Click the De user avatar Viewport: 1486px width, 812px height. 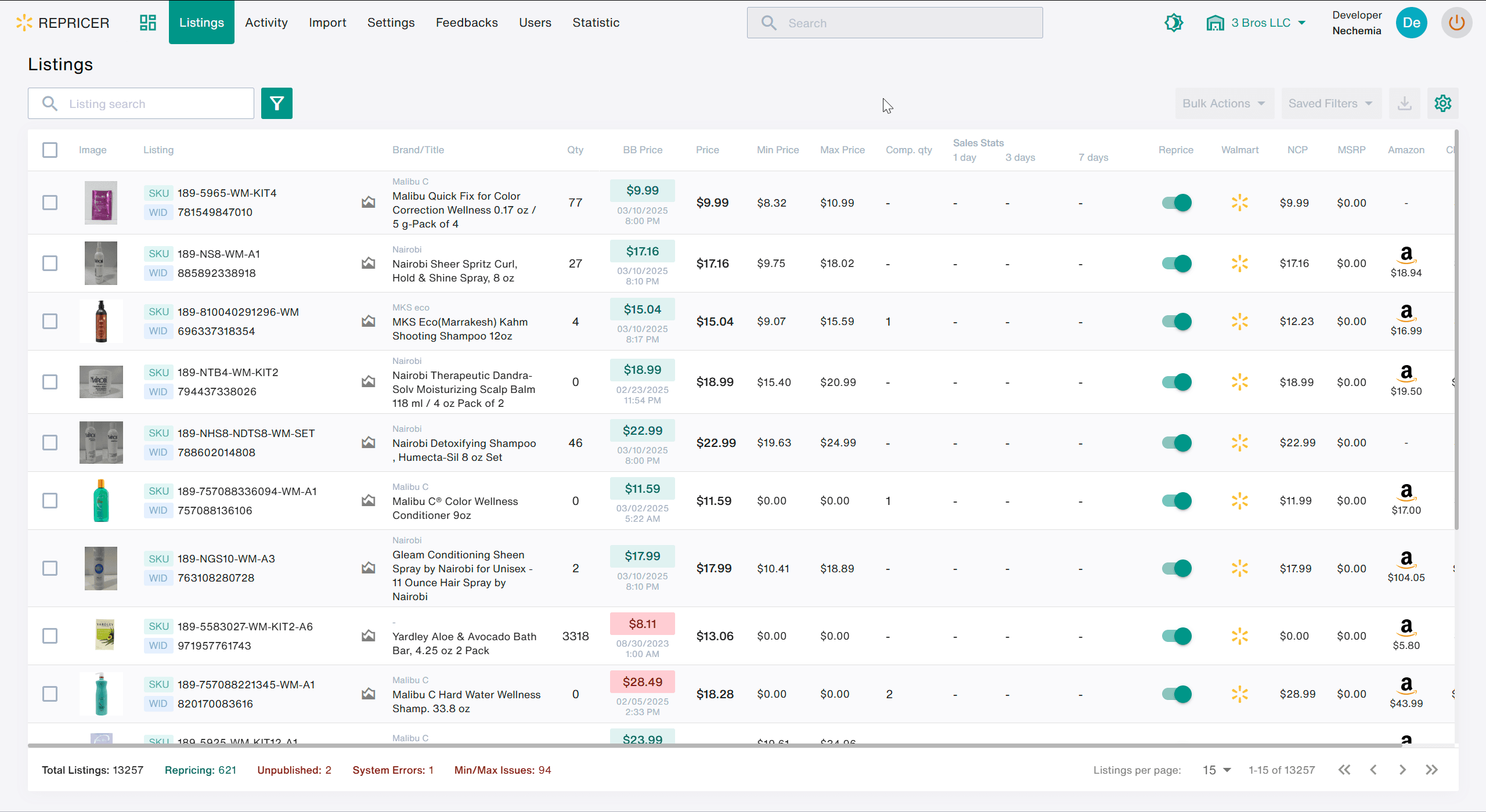[x=1412, y=23]
